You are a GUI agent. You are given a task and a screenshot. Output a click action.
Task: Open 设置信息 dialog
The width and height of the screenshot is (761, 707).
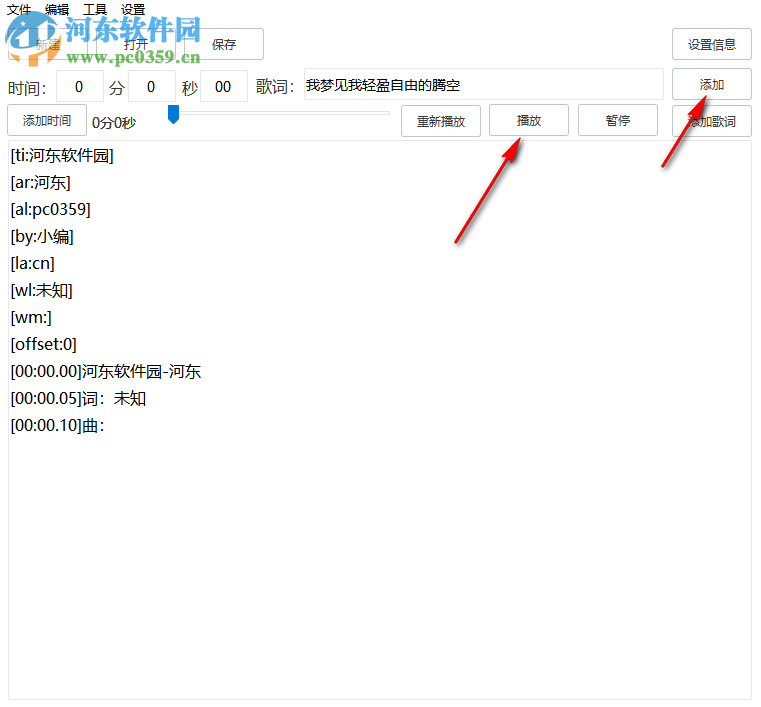point(711,44)
